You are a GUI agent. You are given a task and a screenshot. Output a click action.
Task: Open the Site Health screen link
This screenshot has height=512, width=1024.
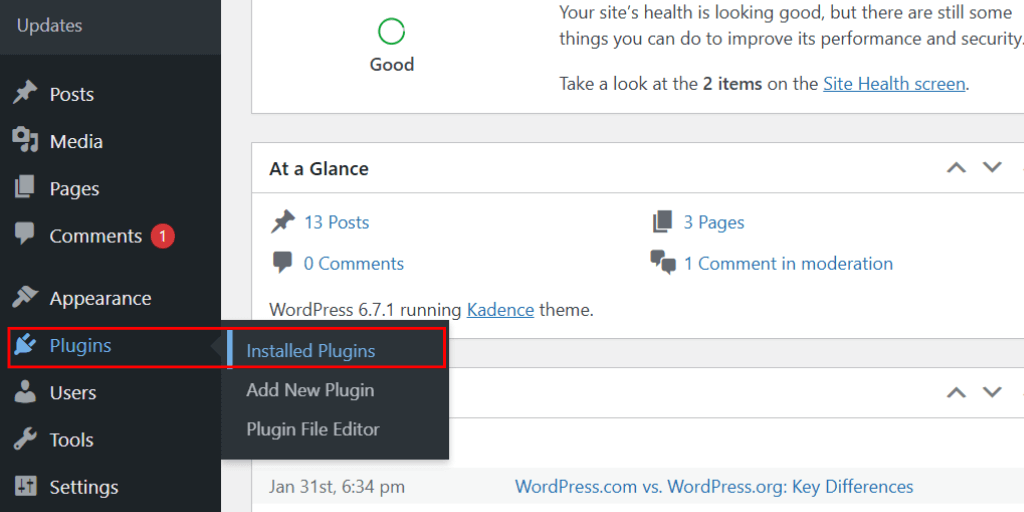(x=894, y=84)
